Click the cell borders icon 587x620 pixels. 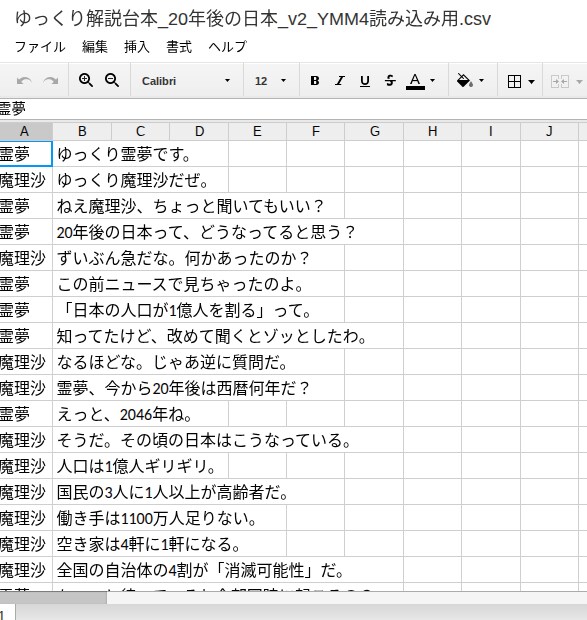click(514, 81)
